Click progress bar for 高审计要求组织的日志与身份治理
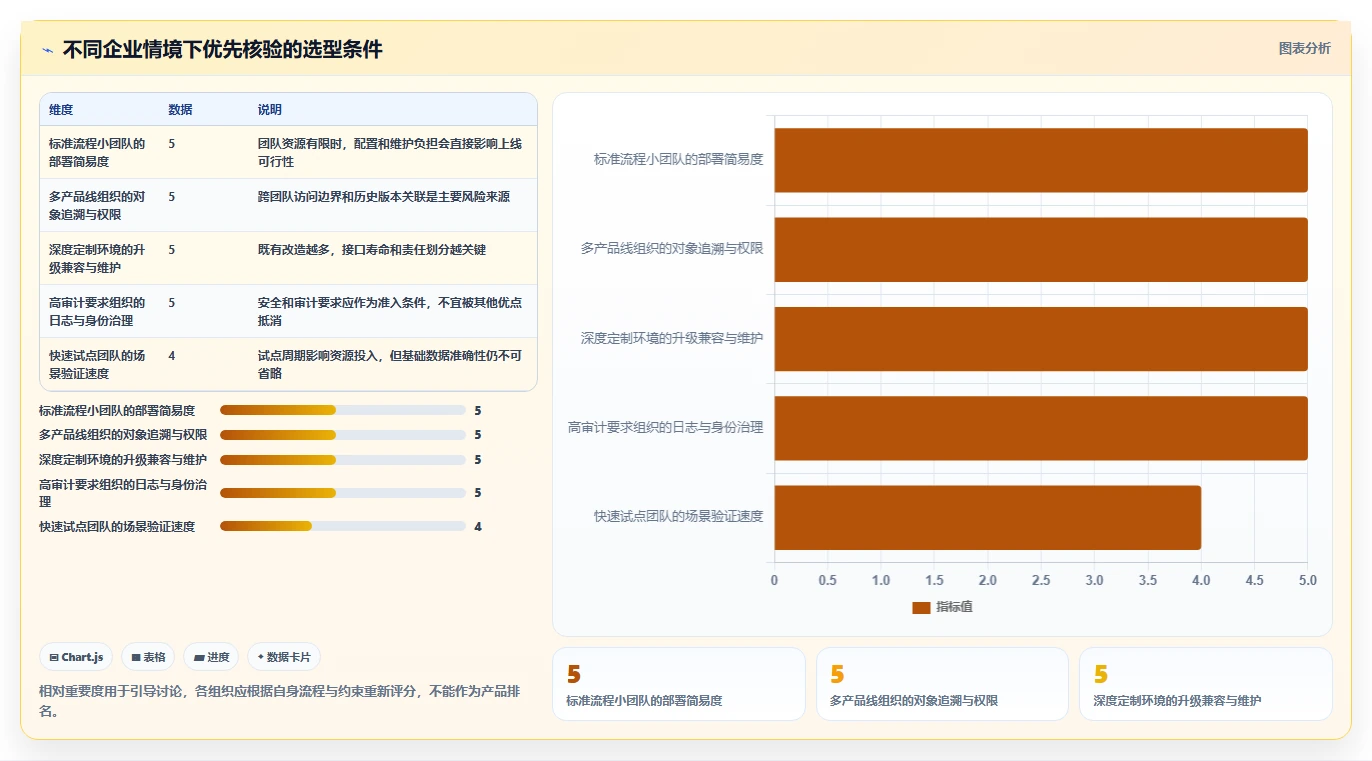Screen dimensions: 1372x761 (x=343, y=493)
